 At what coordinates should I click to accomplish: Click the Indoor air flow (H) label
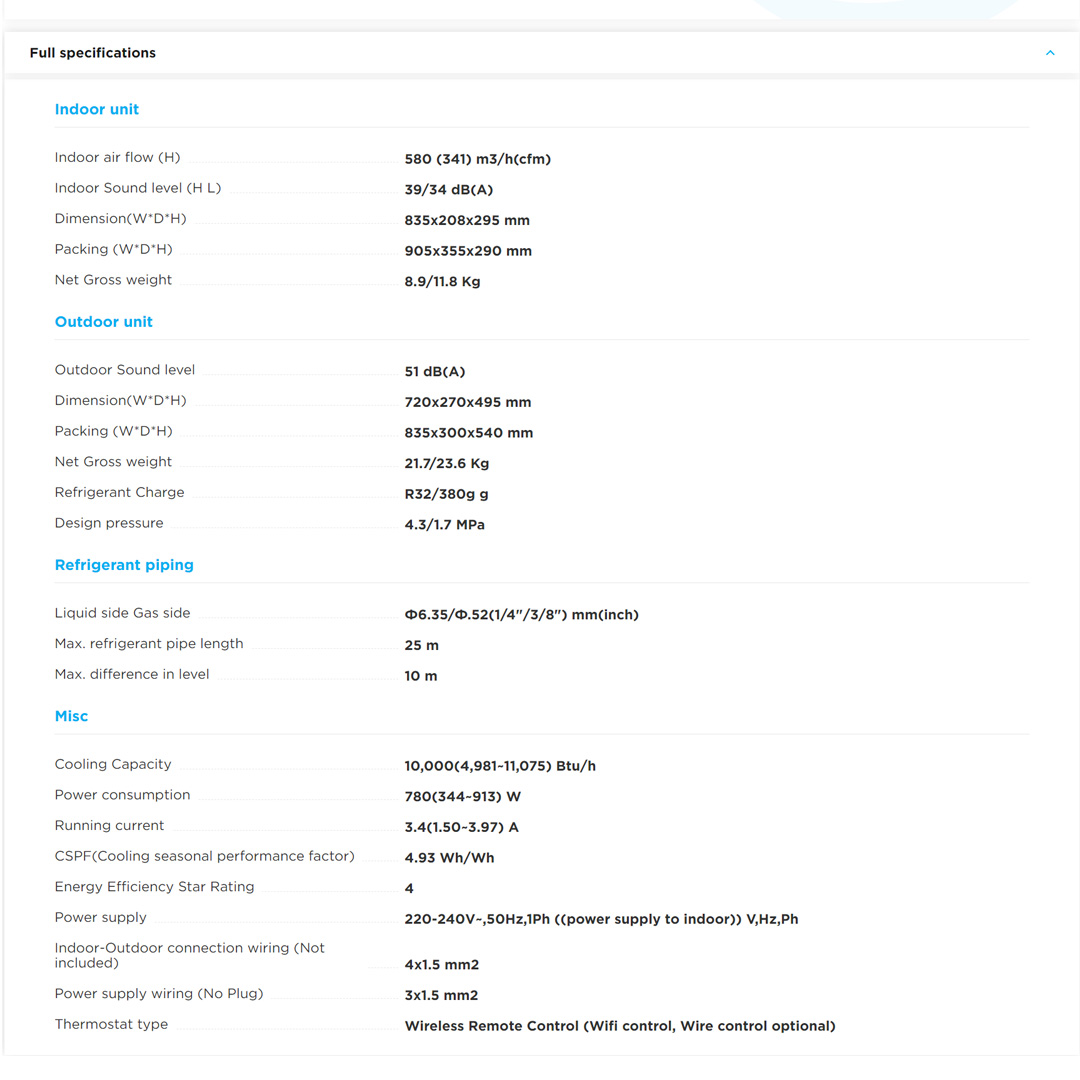117,158
